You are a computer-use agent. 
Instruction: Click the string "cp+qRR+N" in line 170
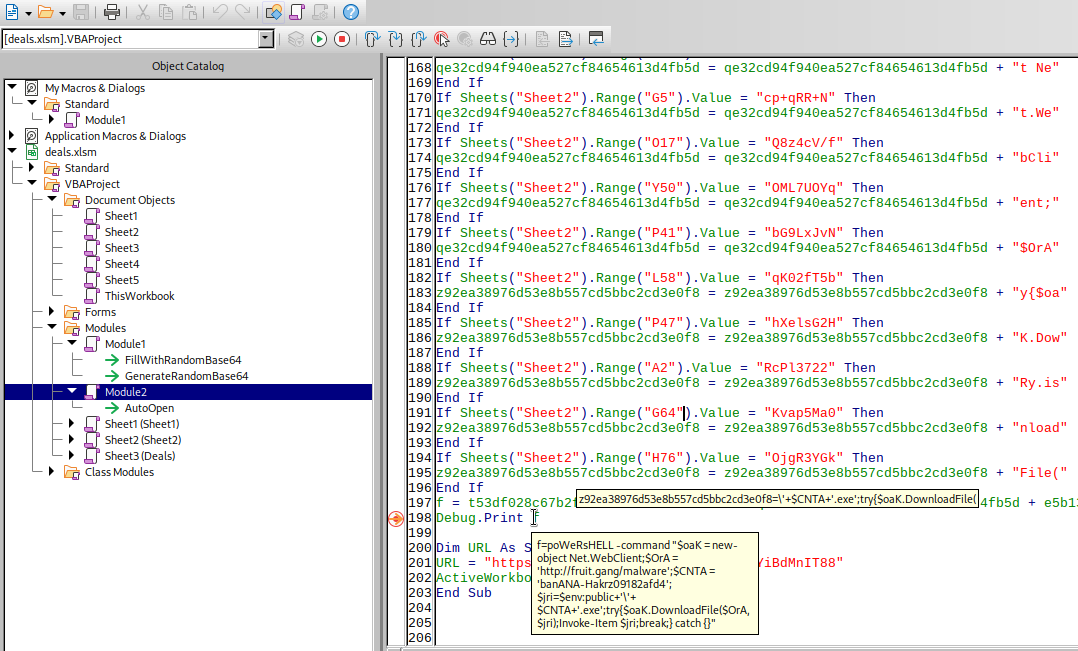click(x=795, y=98)
